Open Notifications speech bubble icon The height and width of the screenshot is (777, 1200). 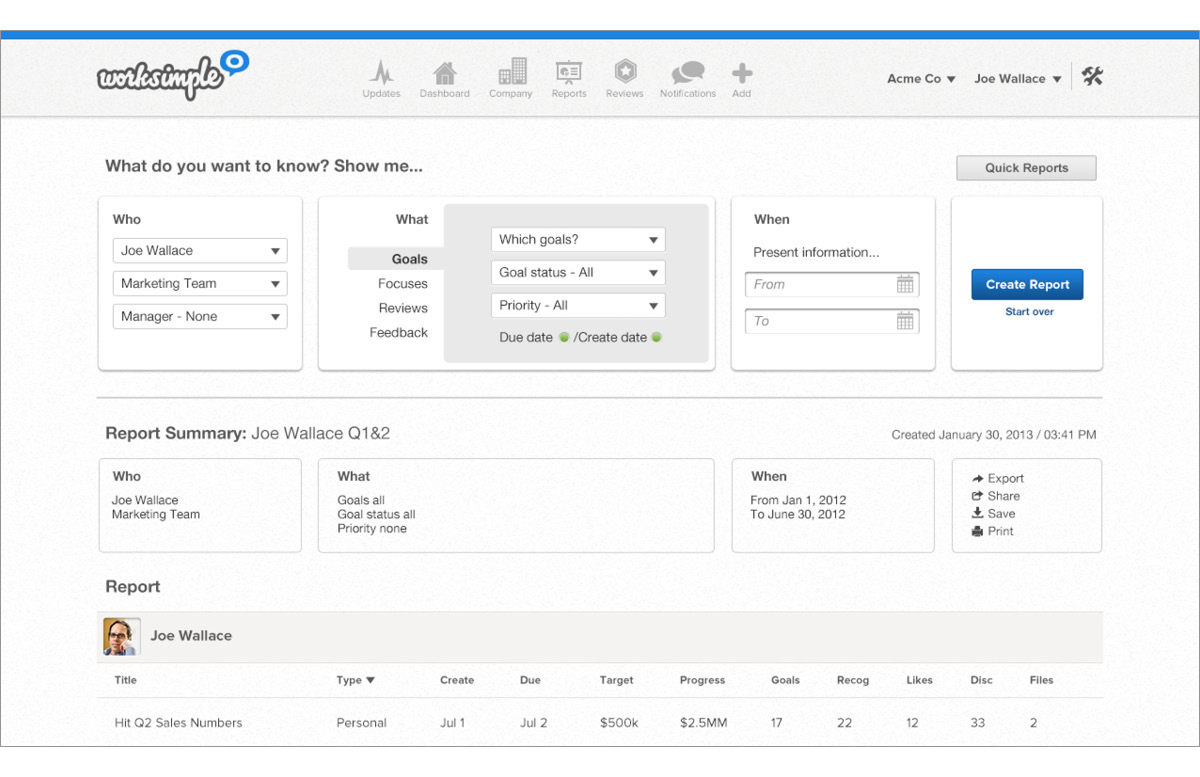pyautogui.click(x=688, y=74)
